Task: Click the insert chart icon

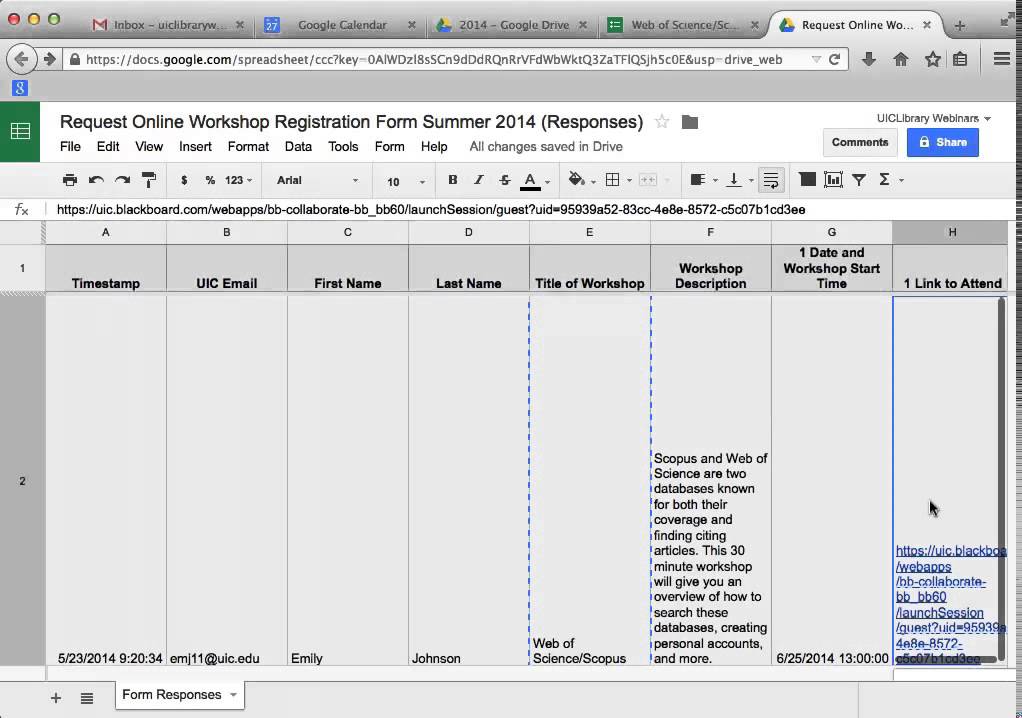Action: 834,180
